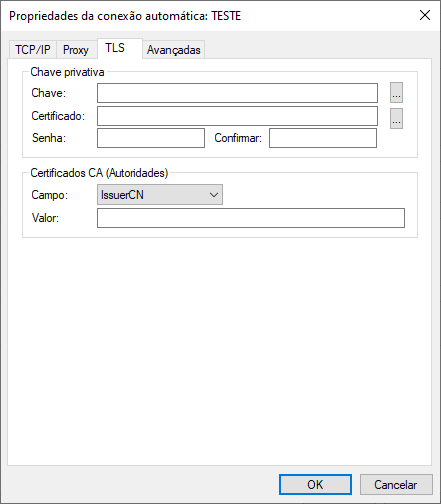Switch to the TCP/IP tab
Screen dimensions: 441x504
tap(33, 50)
